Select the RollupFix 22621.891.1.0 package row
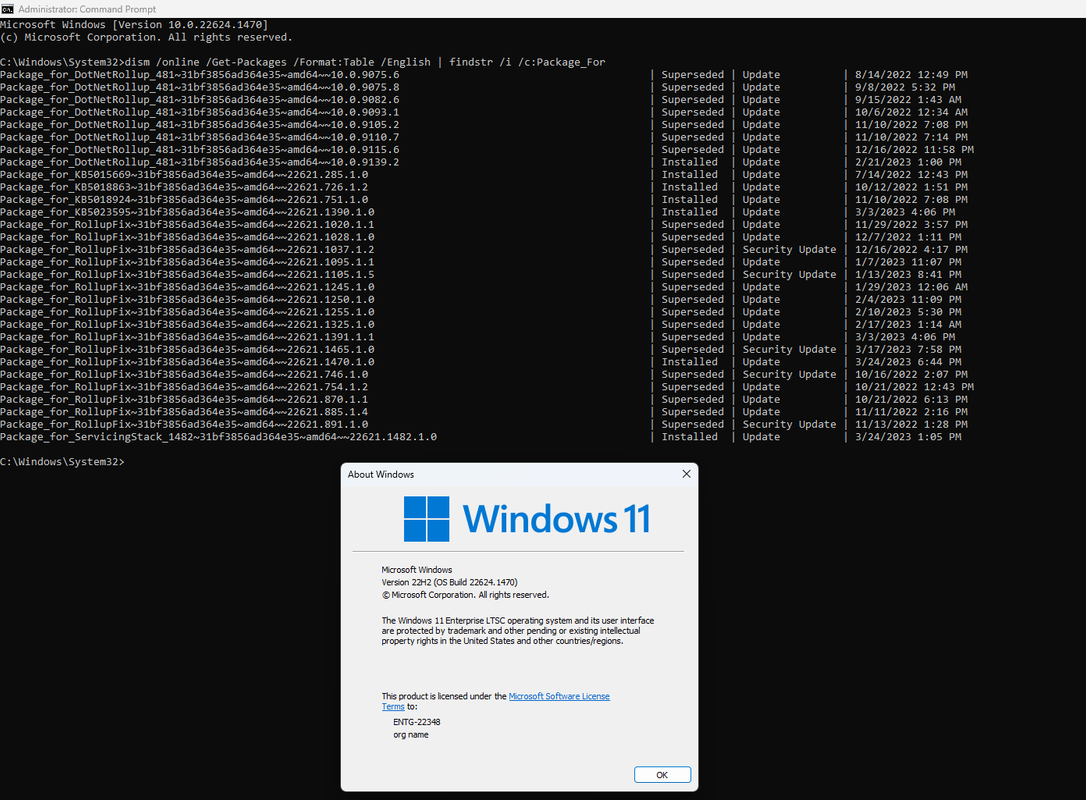The width and height of the screenshot is (1086, 800). point(484,425)
